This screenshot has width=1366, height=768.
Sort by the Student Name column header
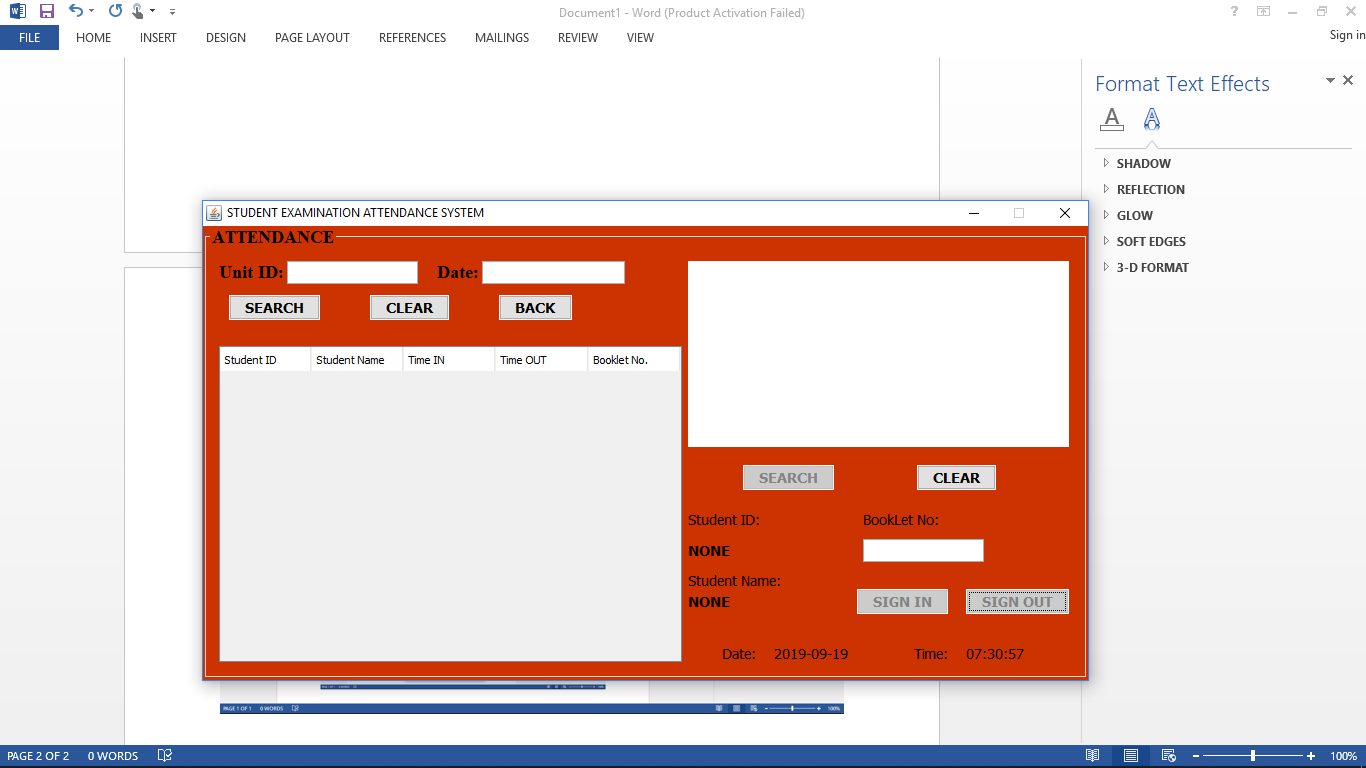[x=352, y=359]
